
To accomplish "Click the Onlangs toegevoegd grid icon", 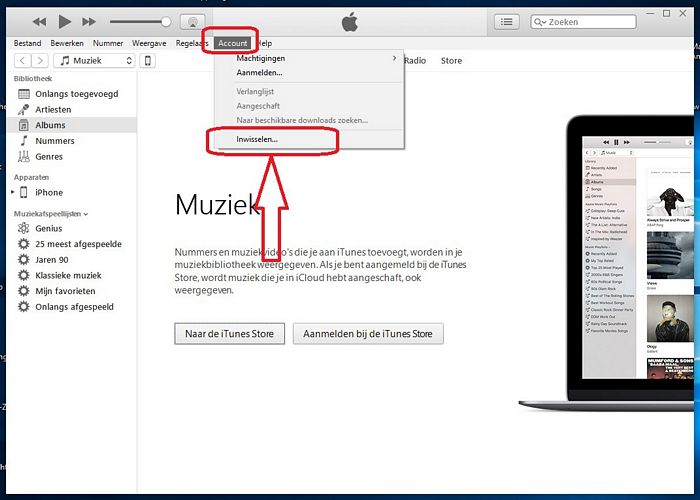I will [24, 94].
